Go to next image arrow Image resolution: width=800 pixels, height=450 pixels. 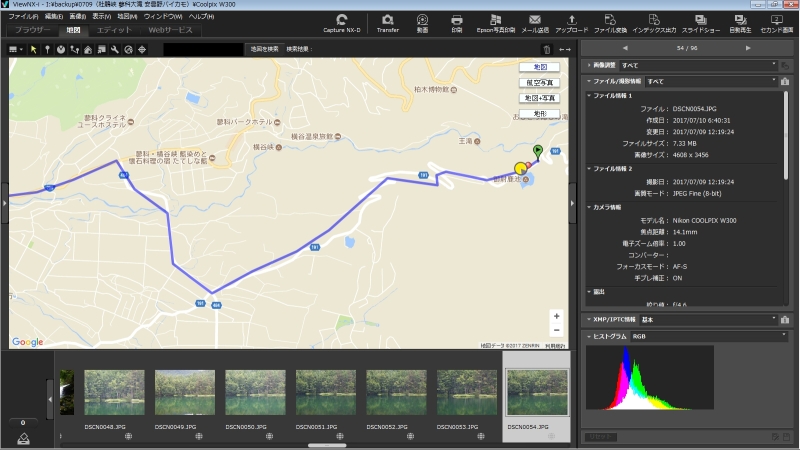tap(748, 48)
